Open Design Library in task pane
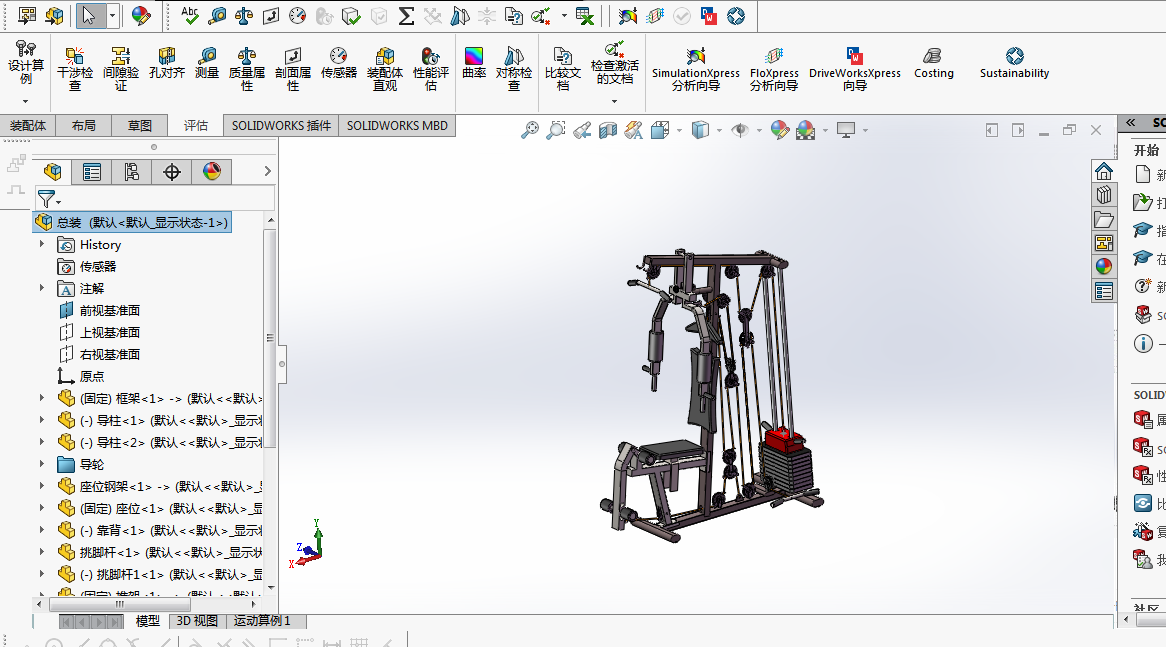Image resolution: width=1166 pixels, height=647 pixels. [1104, 195]
